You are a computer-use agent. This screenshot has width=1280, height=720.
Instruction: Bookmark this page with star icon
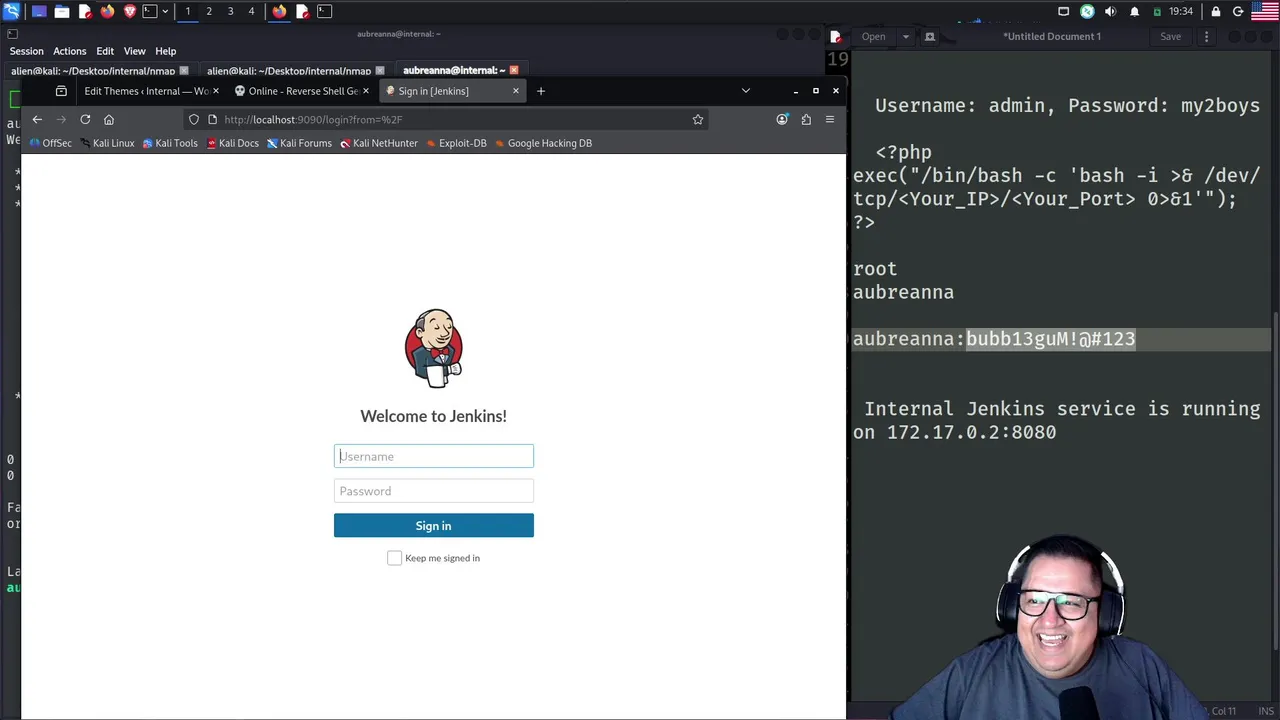(x=698, y=119)
